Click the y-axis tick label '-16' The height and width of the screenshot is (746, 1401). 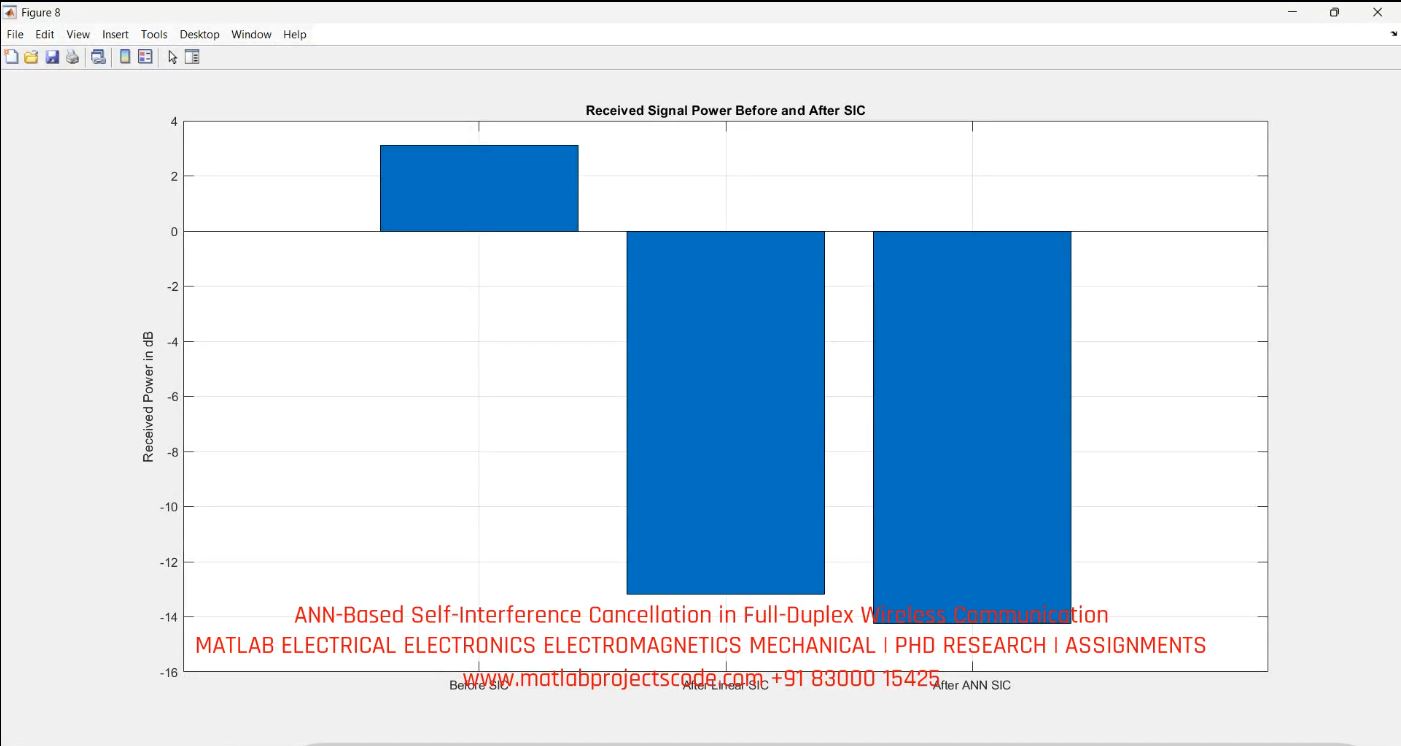[x=169, y=672]
